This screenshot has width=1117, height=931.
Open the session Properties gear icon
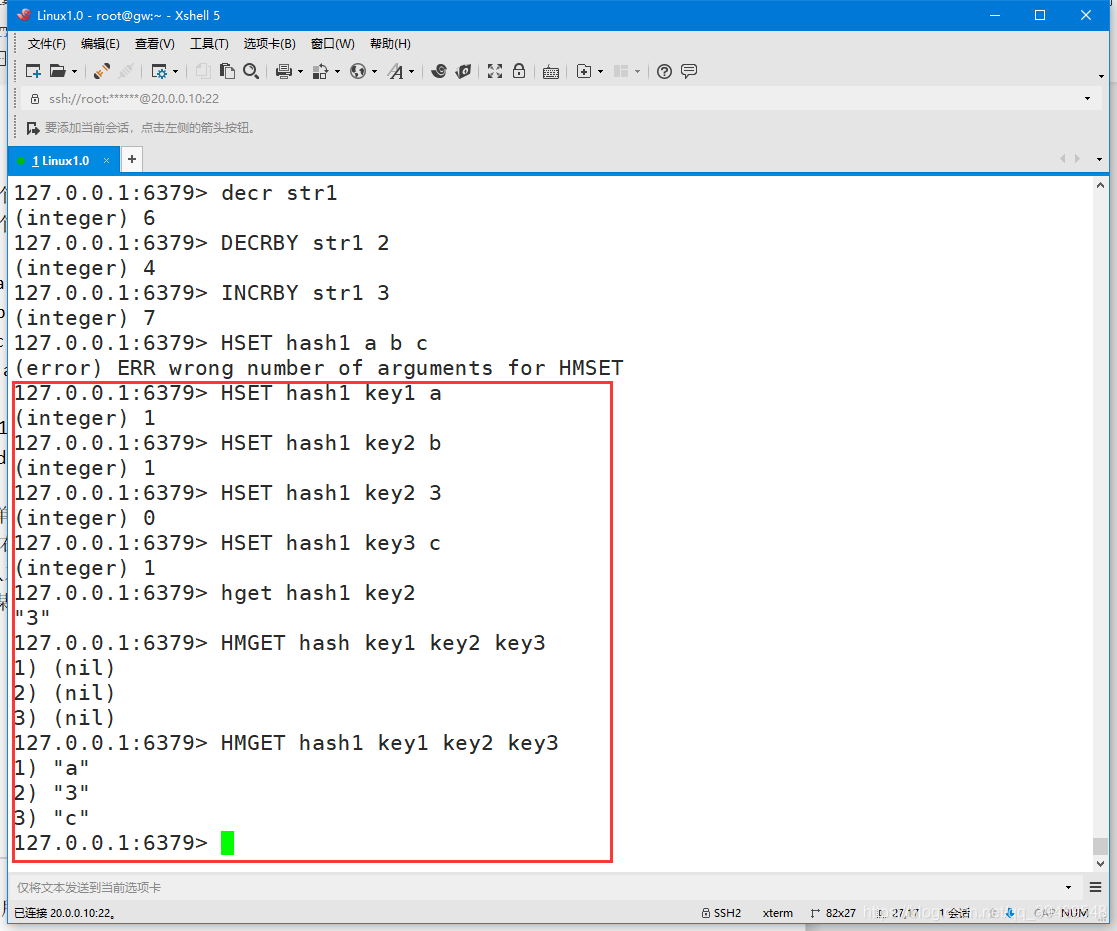tap(159, 71)
